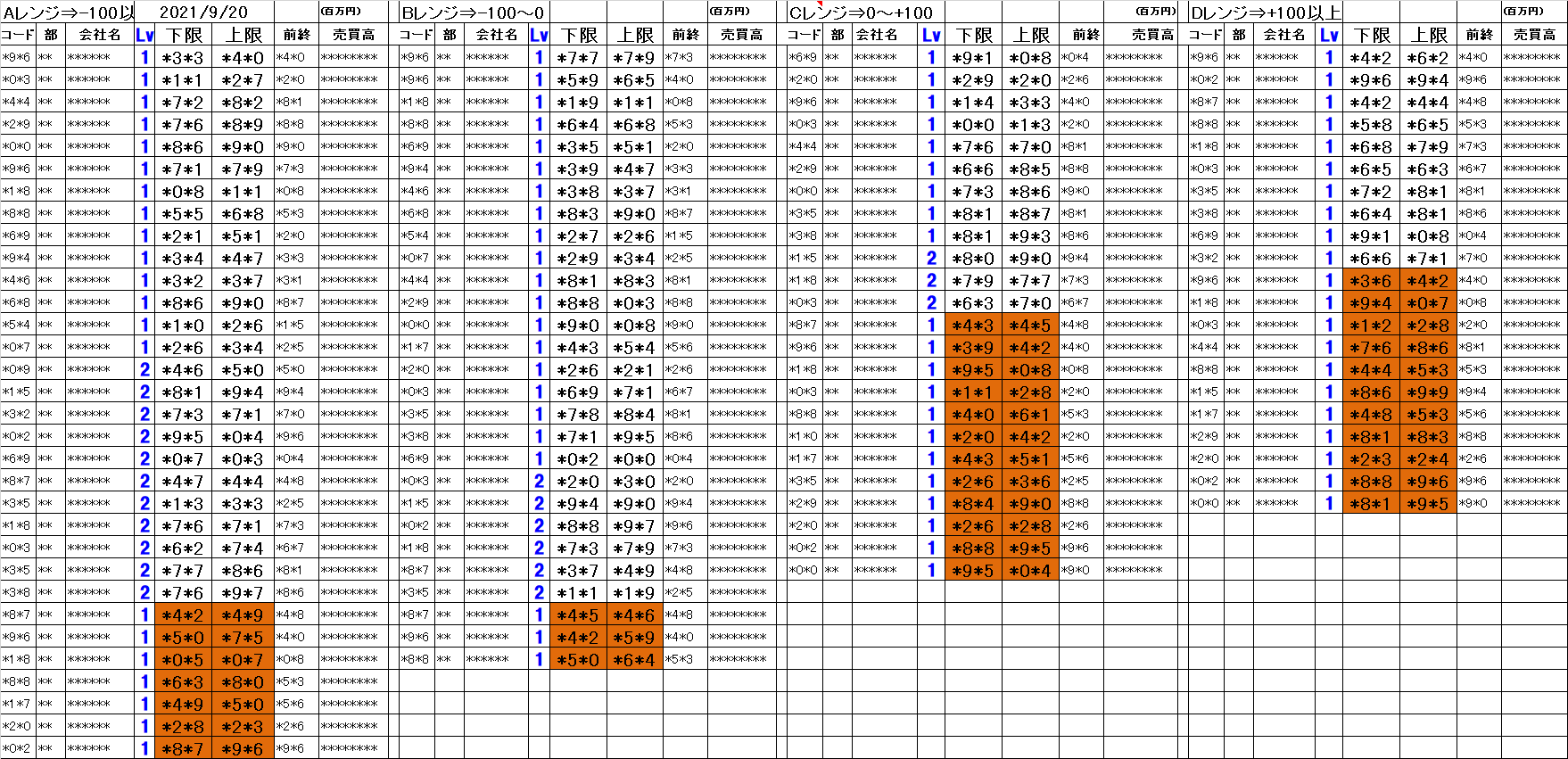
Task: Click the B range 上限 cell *6*5
Action: 635,79
